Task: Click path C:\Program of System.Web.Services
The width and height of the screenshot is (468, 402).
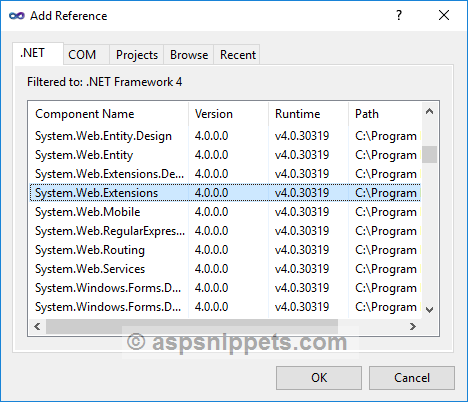Action: click(386, 269)
